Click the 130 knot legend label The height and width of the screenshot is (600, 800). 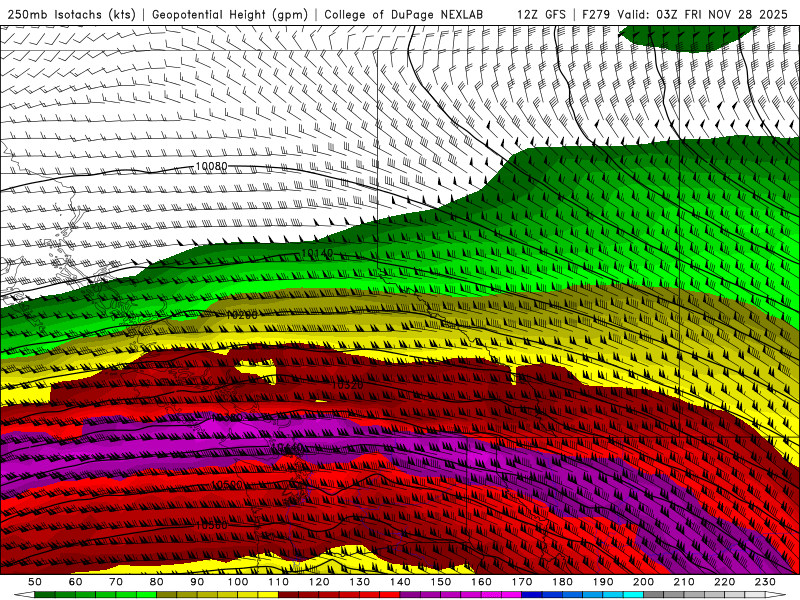tap(360, 582)
